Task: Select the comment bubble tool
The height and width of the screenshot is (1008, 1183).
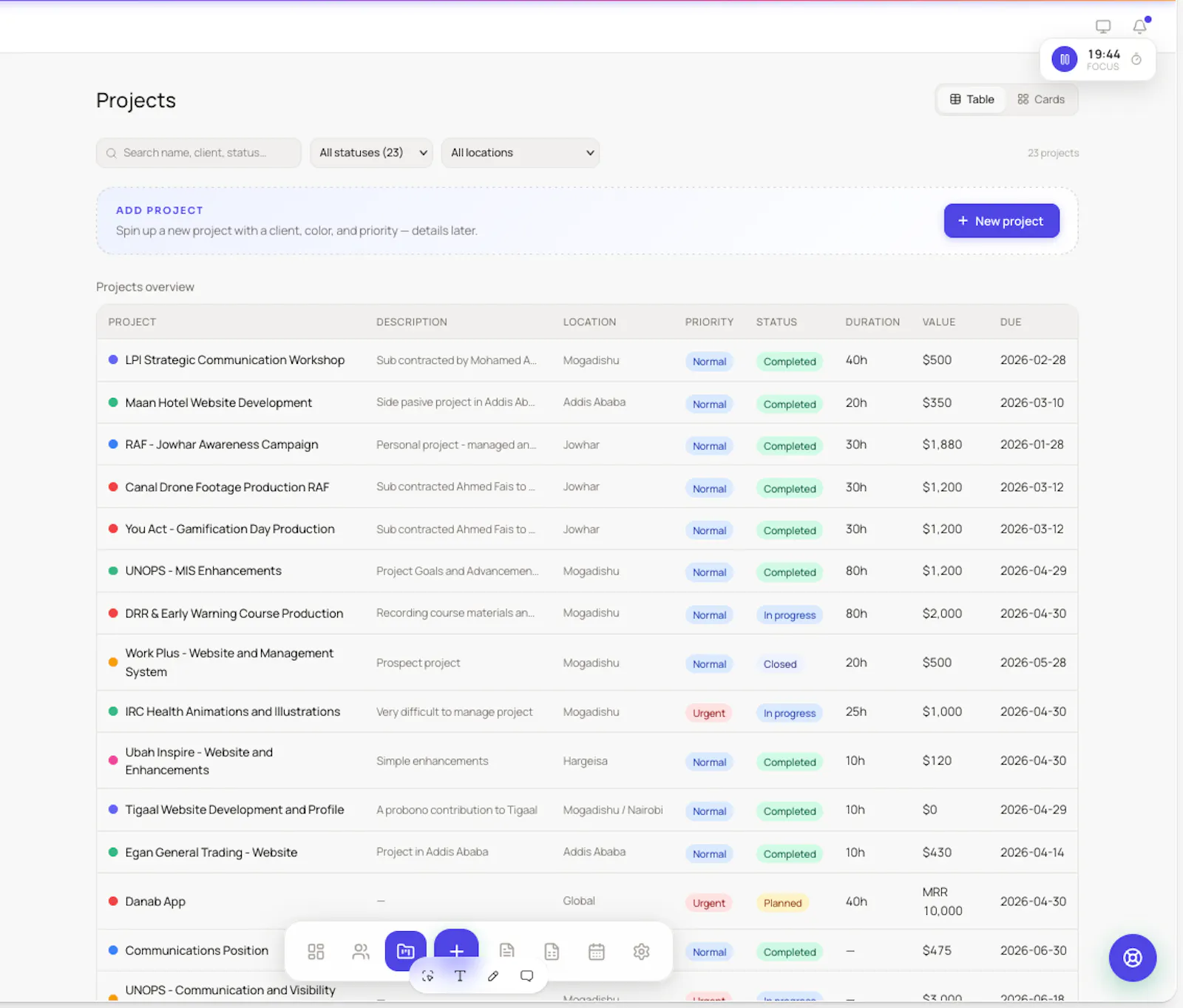Action: click(526, 975)
